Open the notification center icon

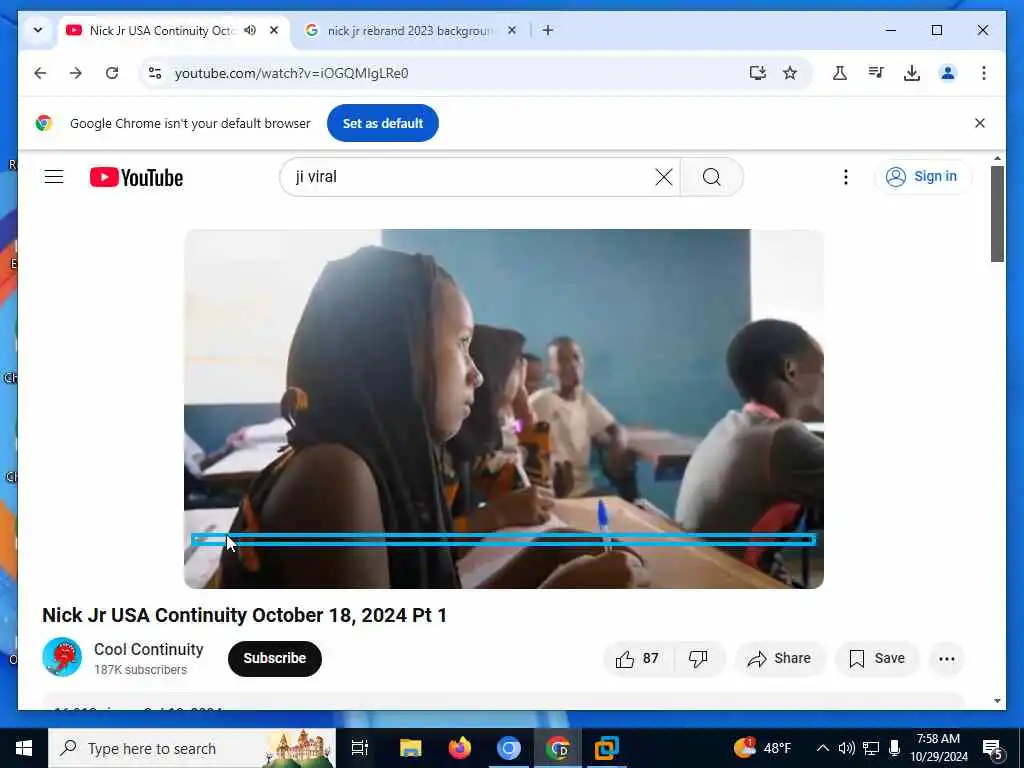(993, 748)
